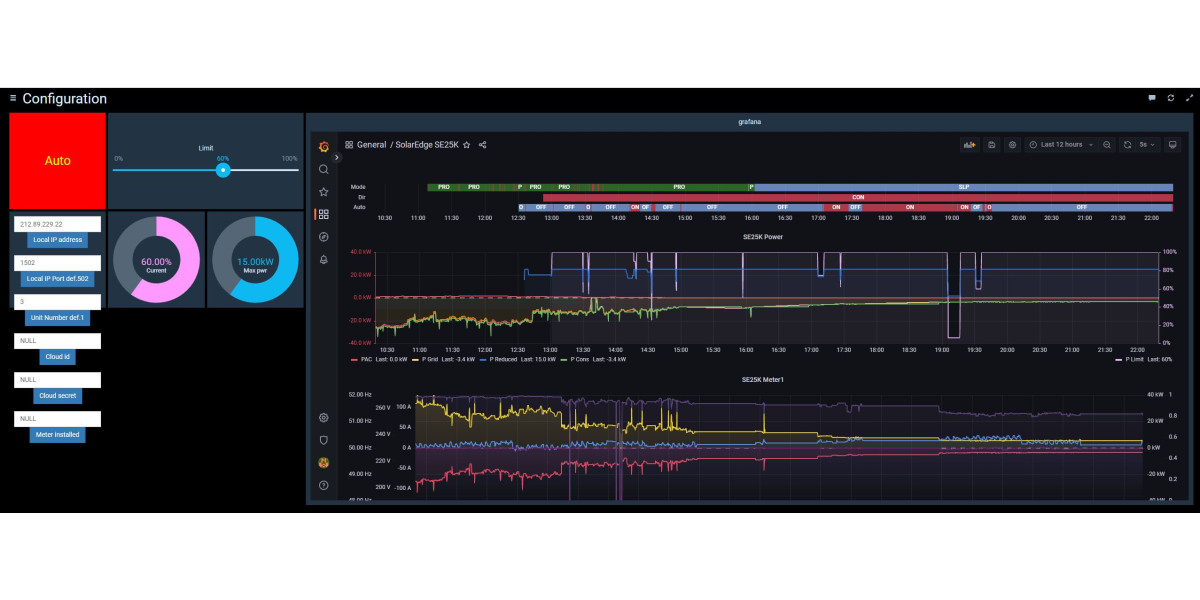Click the Unit Number def.1 button
The image size is (1200, 600).
coord(58,318)
